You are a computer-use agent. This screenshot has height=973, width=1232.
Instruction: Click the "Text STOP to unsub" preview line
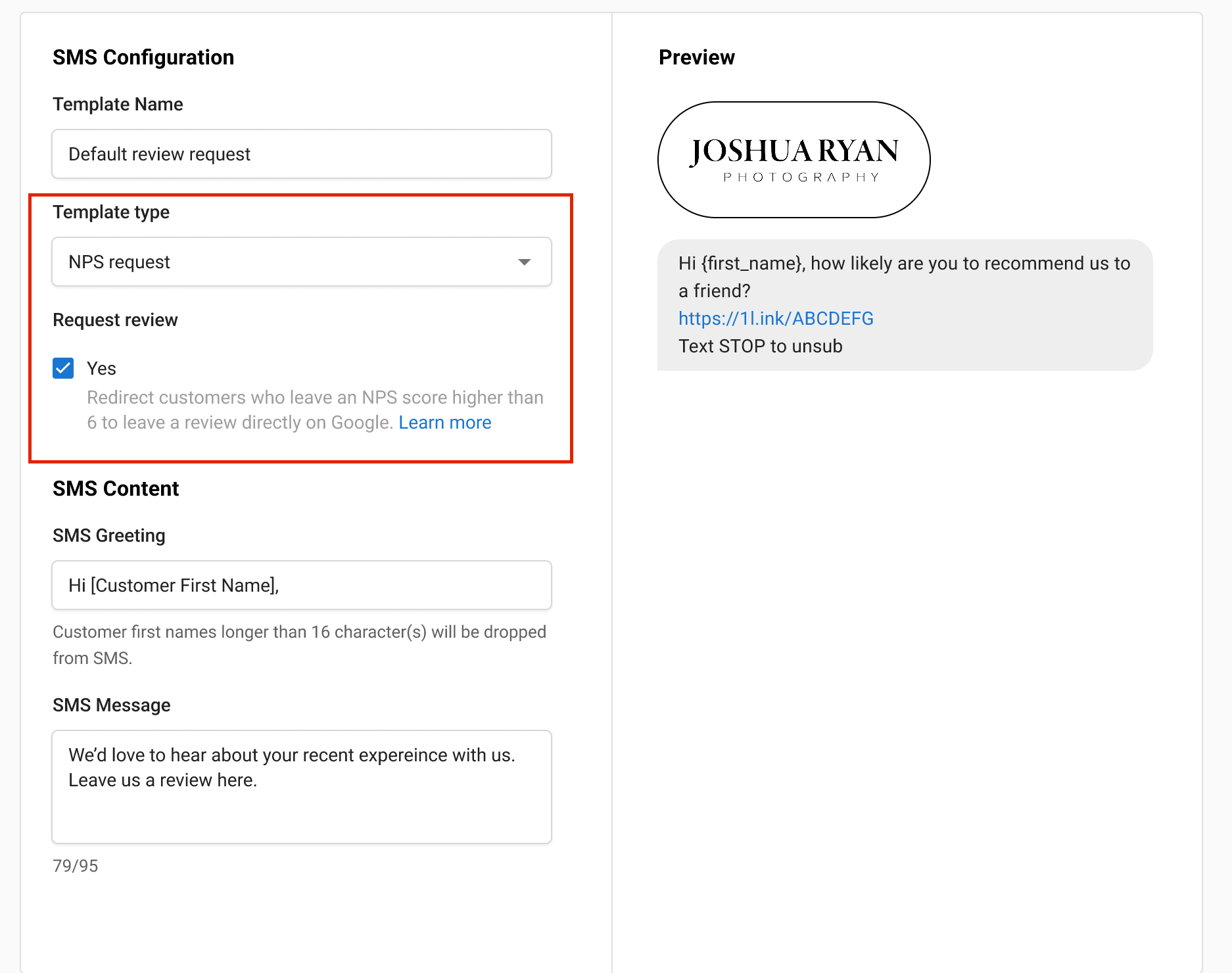tap(760, 346)
